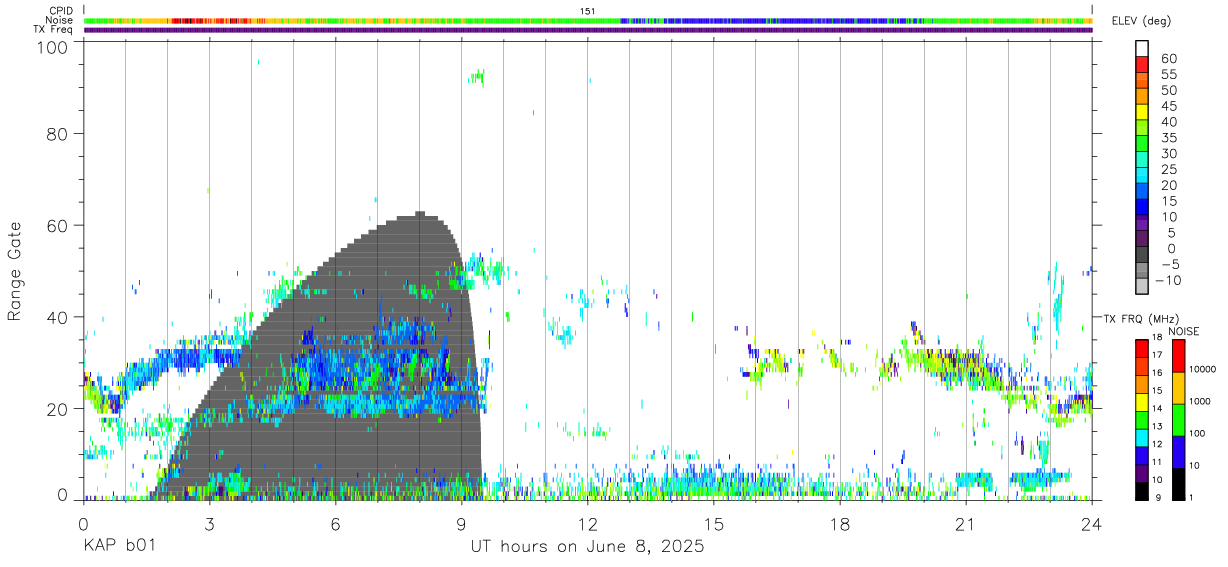Click UT hour tick label 12

click(x=588, y=523)
